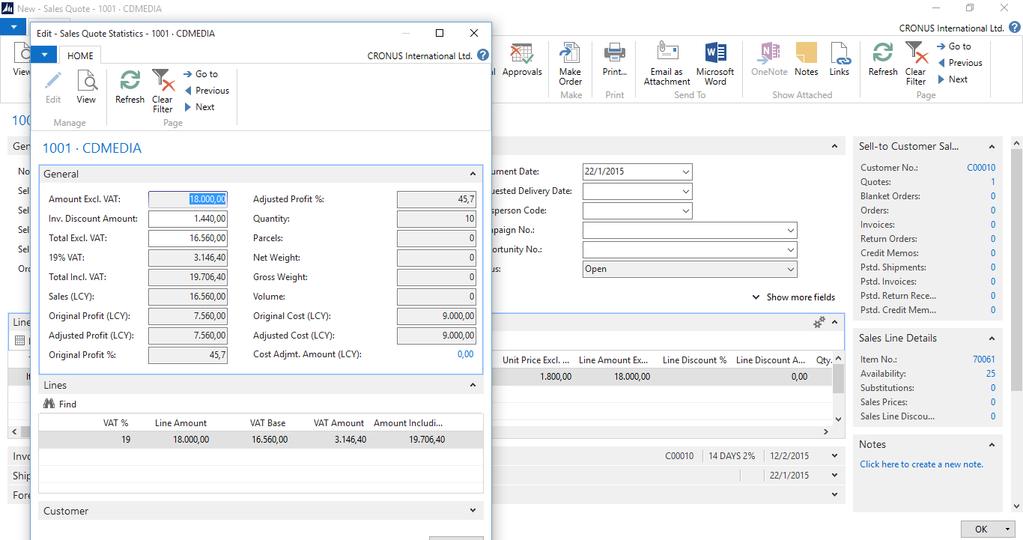Collapse the Sell-to Customer Sales factbox

point(991,147)
